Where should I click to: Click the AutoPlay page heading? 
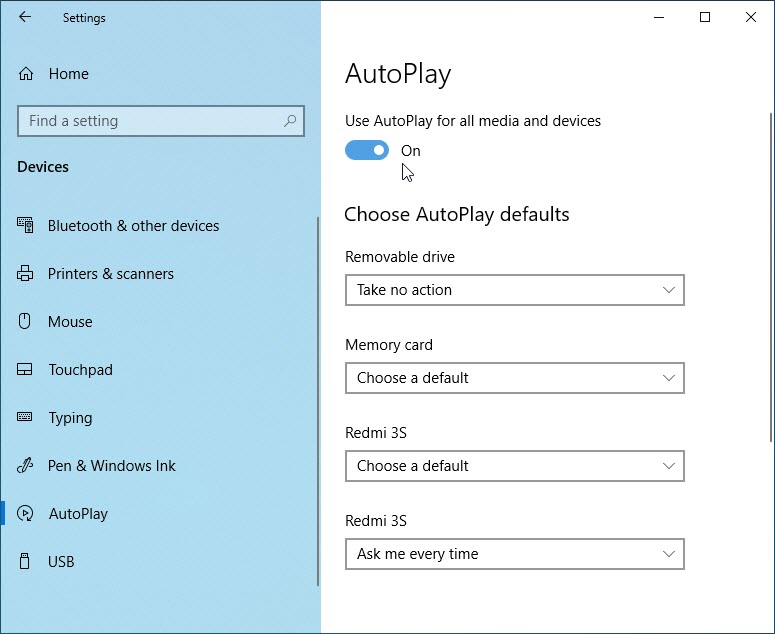[398, 75]
